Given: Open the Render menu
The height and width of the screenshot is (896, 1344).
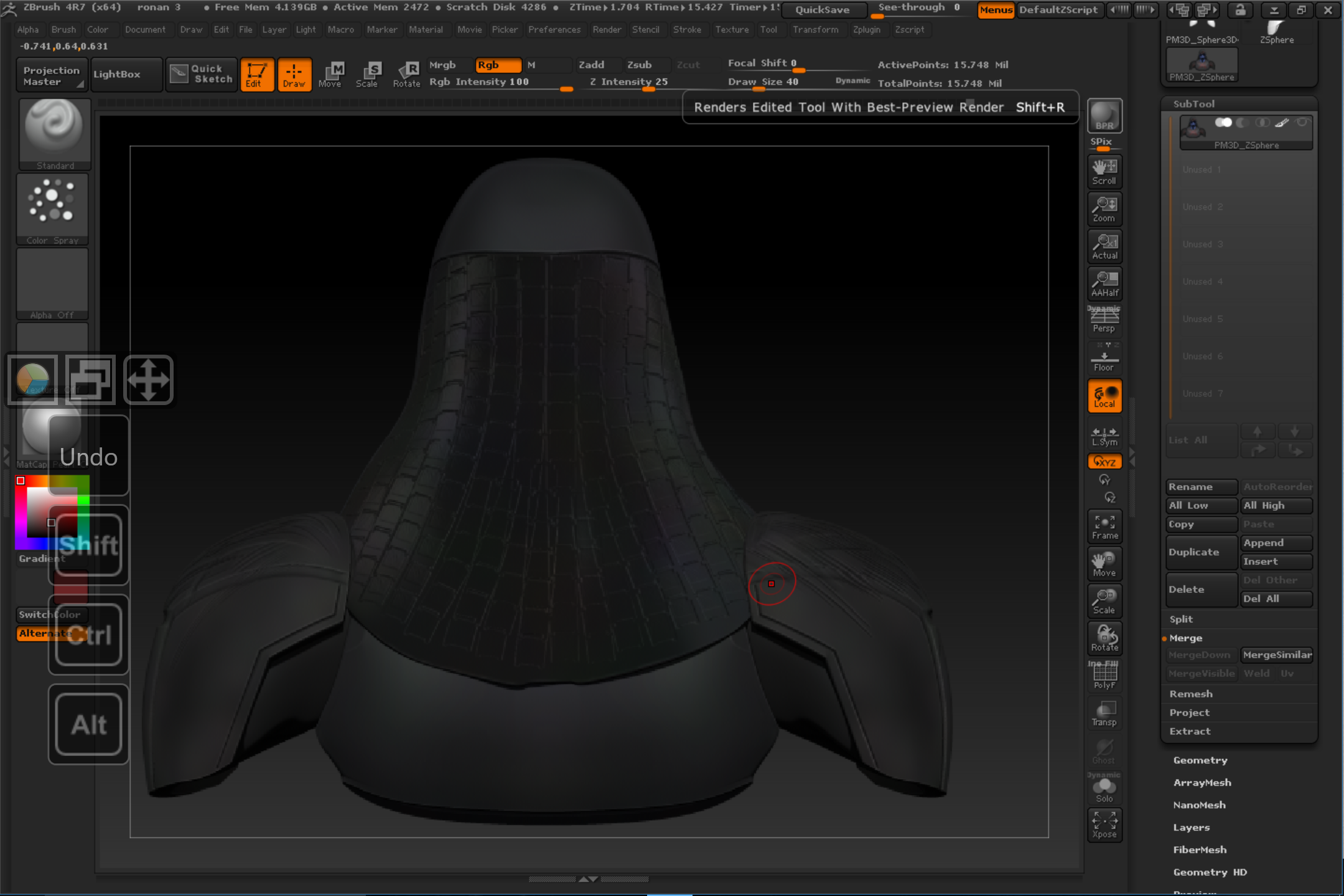Looking at the screenshot, I should [607, 29].
